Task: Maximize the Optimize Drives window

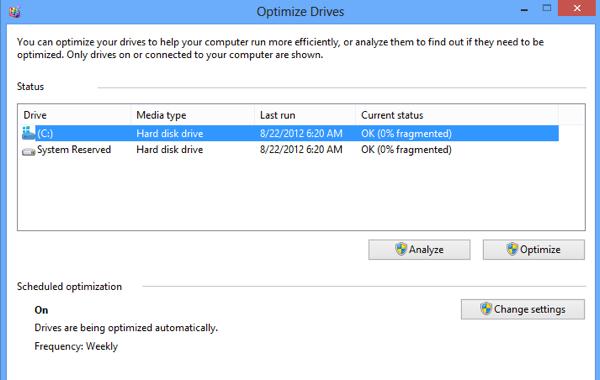Action: (547, 8)
